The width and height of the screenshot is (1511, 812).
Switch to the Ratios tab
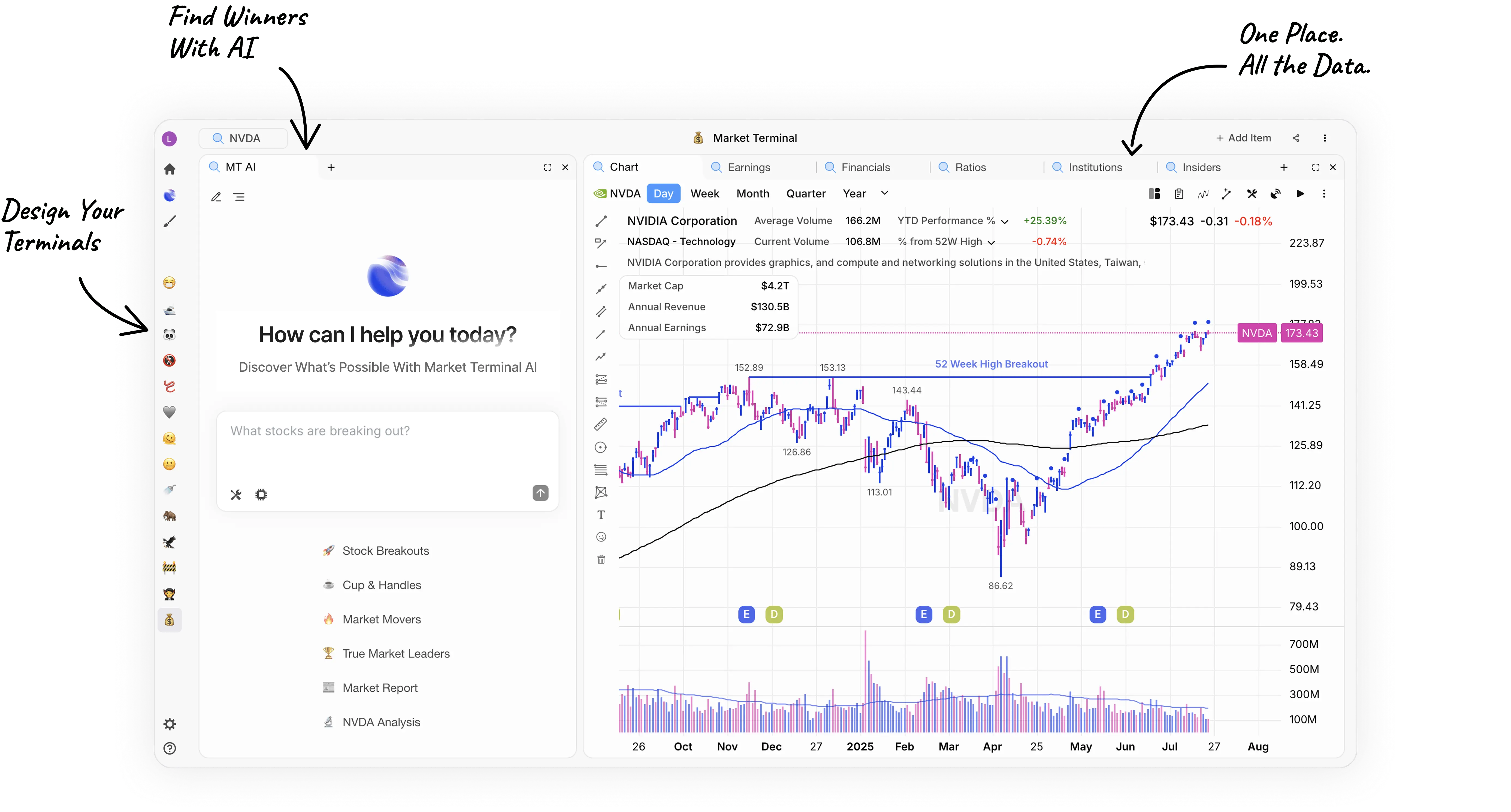point(970,167)
